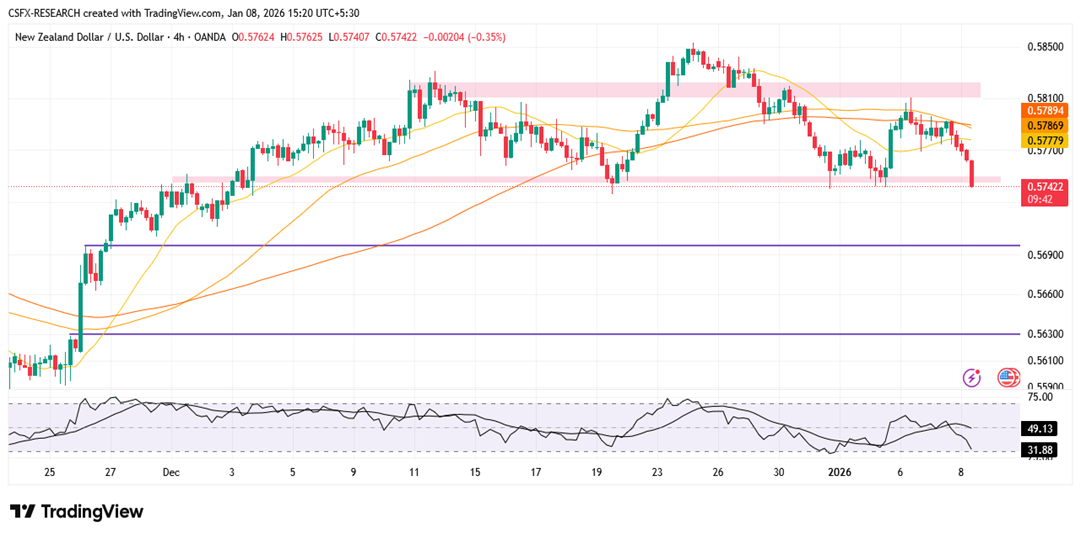Click the purple lightning bolt news icon
1081x538 pixels.
point(971,377)
